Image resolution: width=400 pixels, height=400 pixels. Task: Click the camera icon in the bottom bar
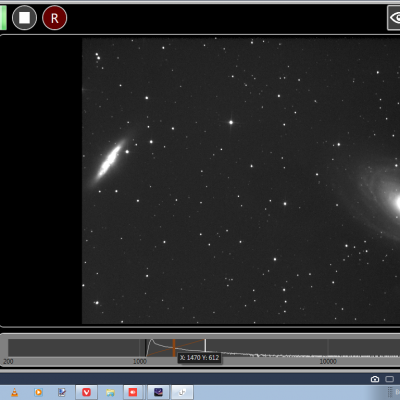pos(375,379)
